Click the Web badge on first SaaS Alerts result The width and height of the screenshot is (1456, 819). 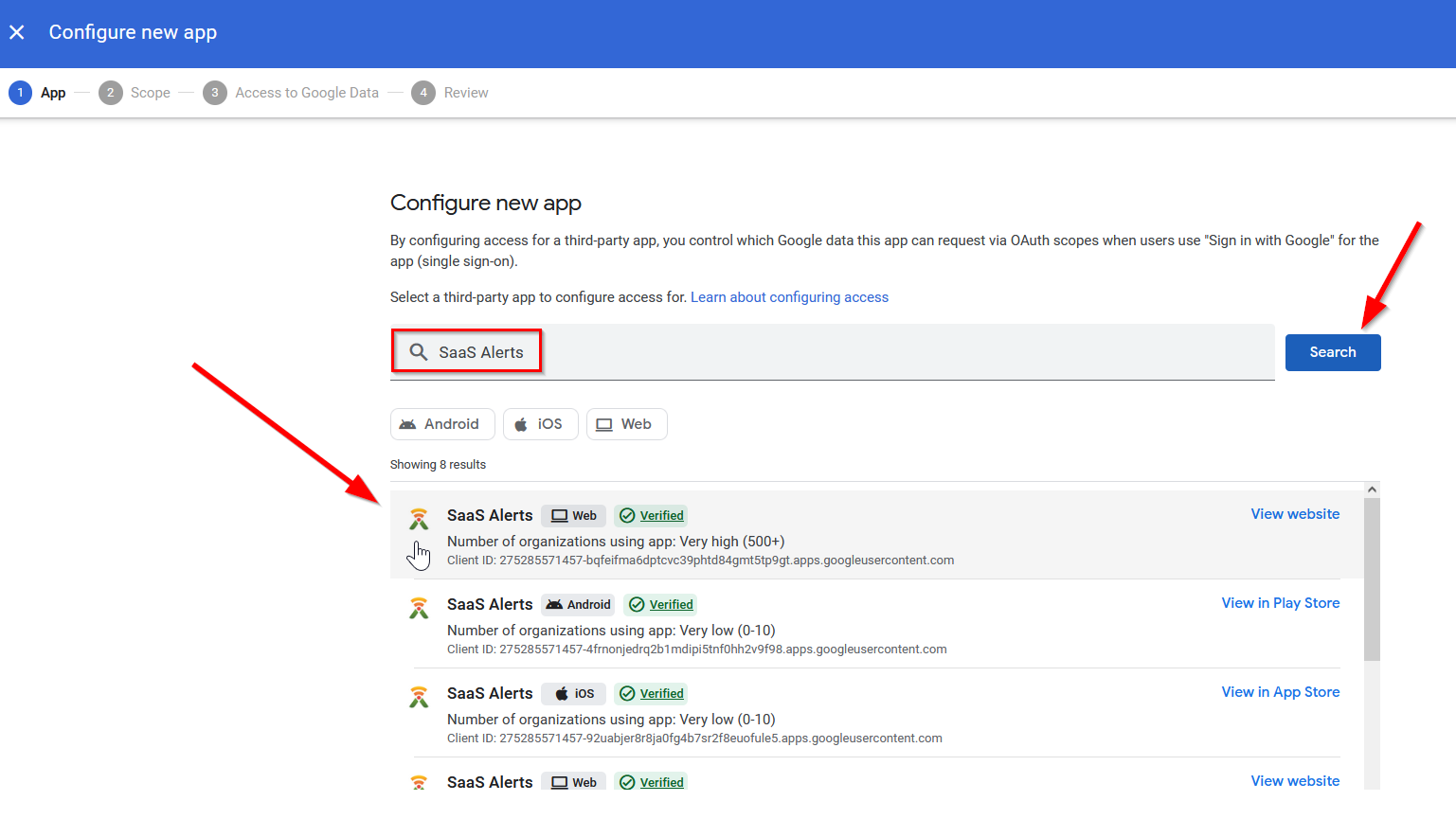[573, 515]
